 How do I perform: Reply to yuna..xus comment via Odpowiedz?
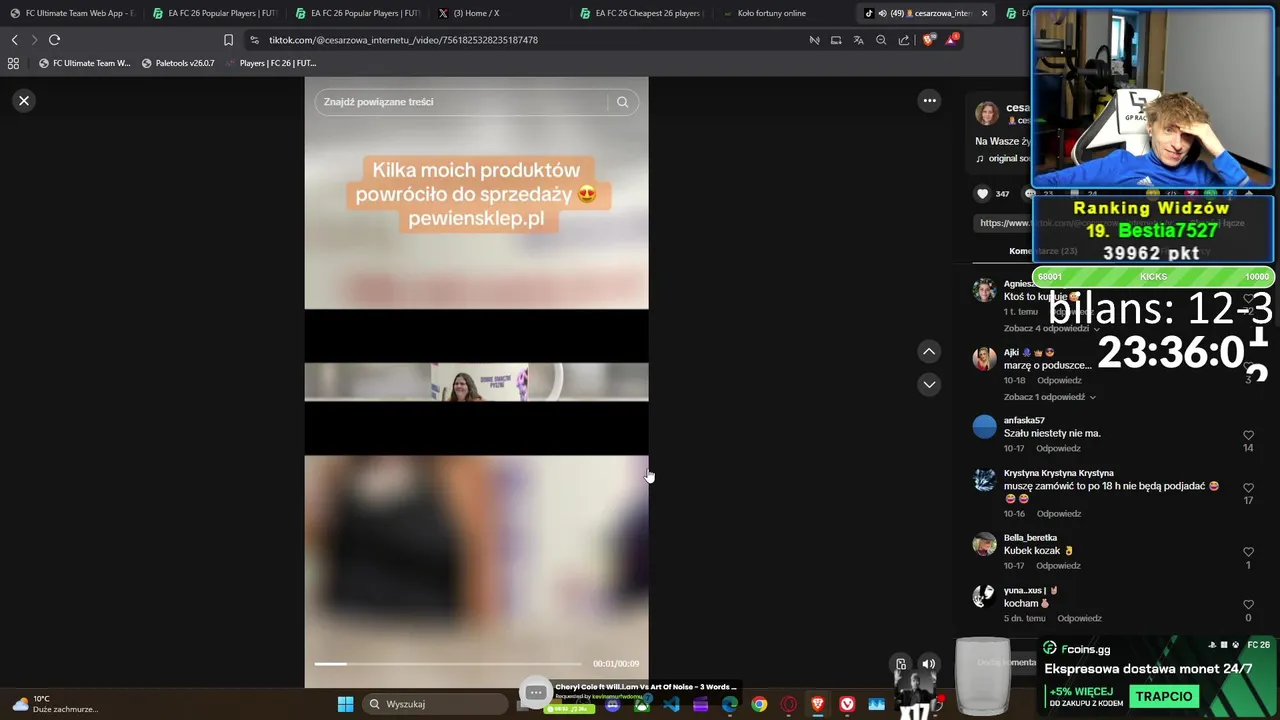coord(1080,619)
